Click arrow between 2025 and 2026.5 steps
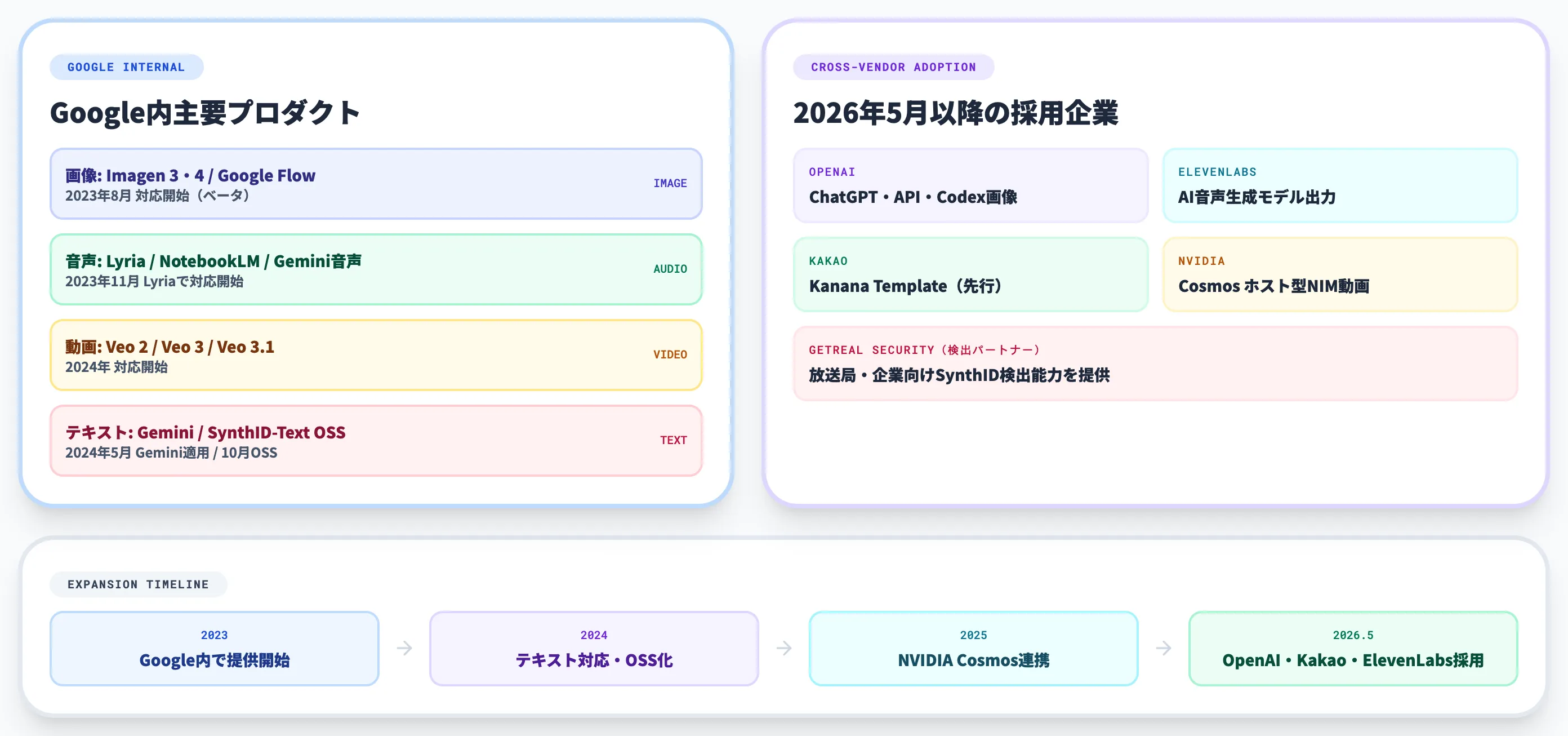The height and width of the screenshot is (736, 1568). click(1163, 648)
